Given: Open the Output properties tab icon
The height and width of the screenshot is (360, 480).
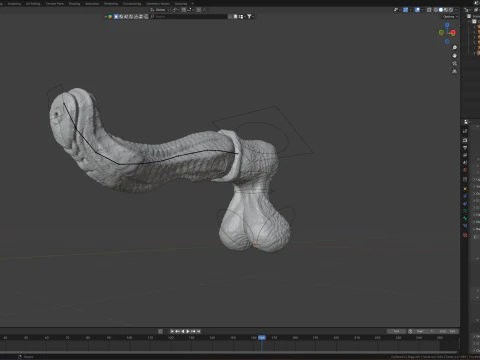Looking at the screenshot, I should (465, 148).
